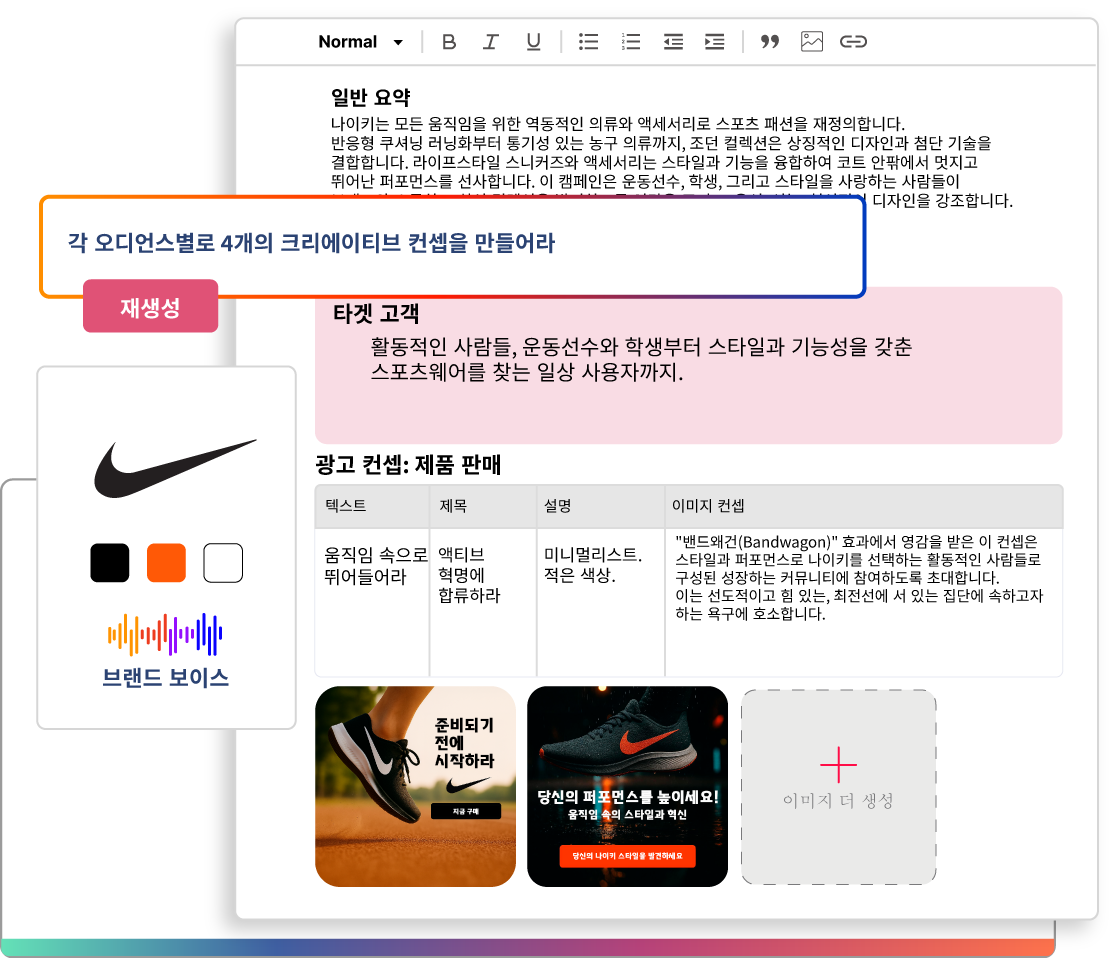
Task: Click 지금 구매 button in running ad
Action: (x=466, y=811)
